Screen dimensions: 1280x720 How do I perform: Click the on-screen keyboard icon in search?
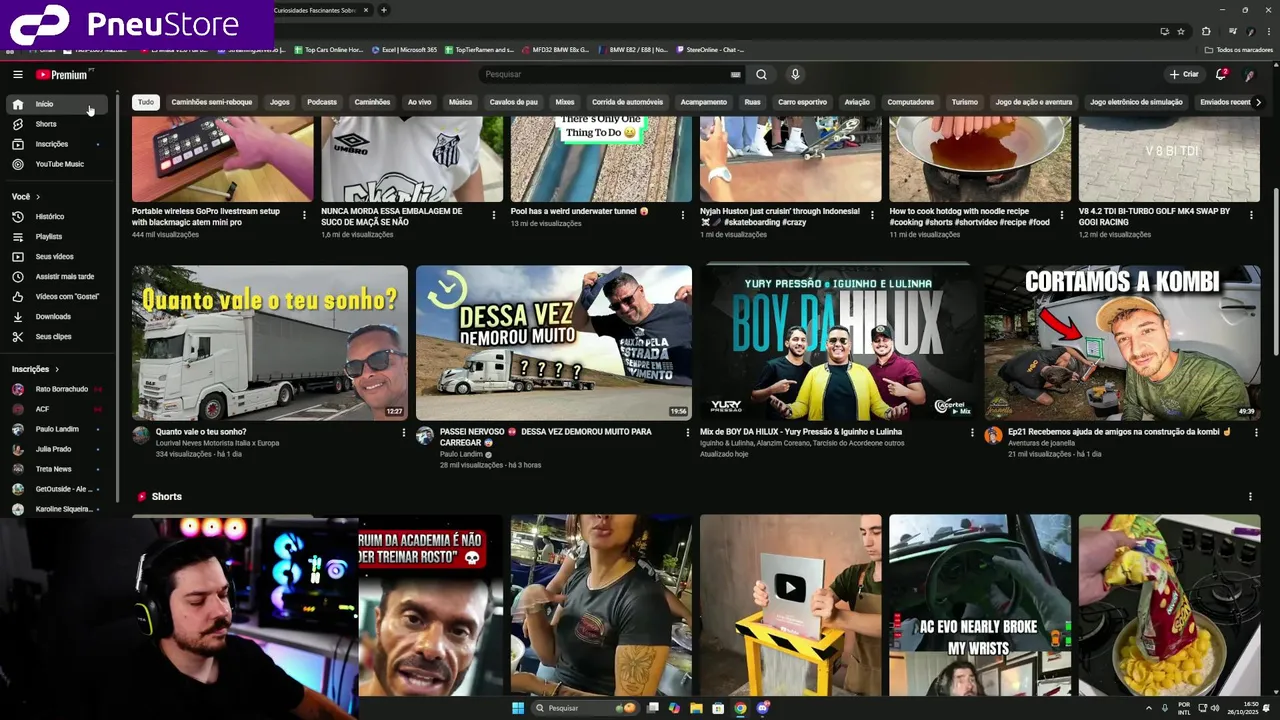coord(736,74)
